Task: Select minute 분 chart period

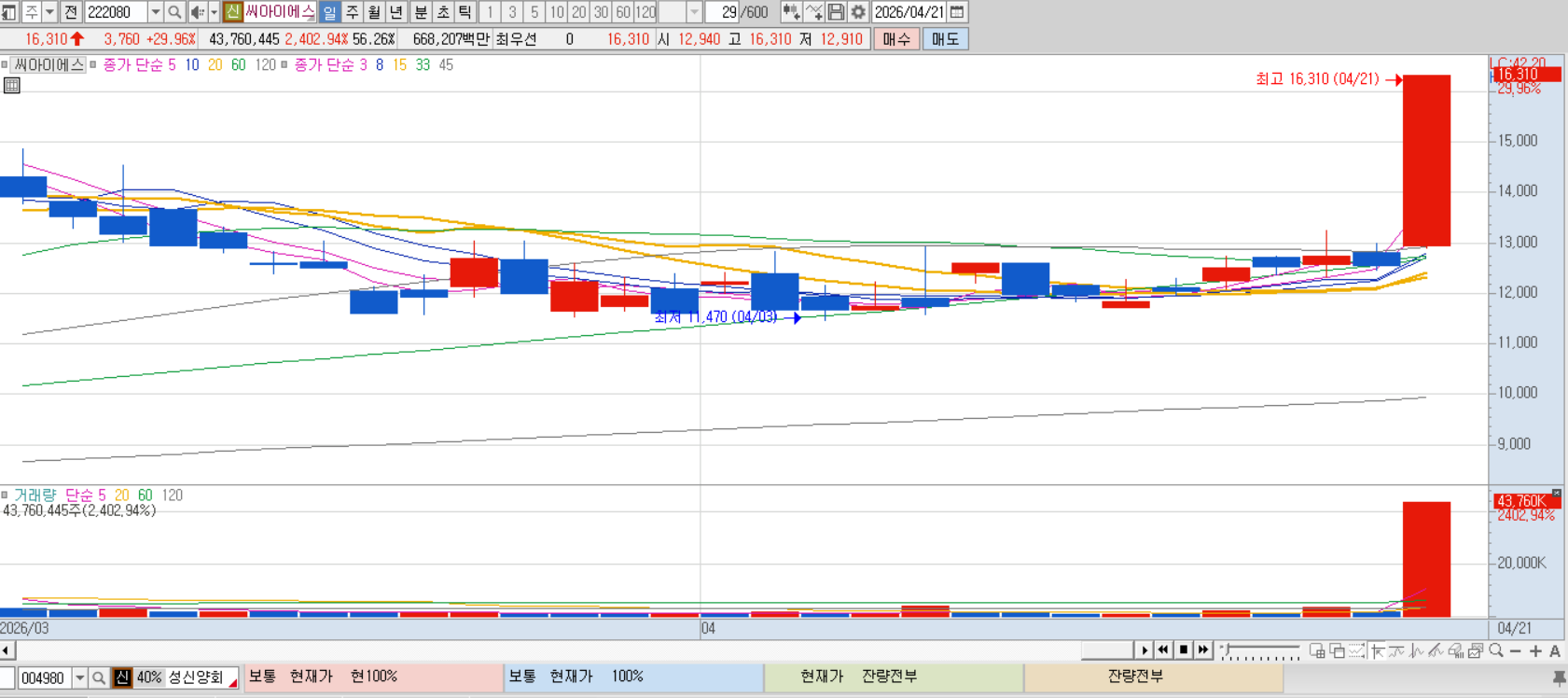Action: tap(421, 12)
